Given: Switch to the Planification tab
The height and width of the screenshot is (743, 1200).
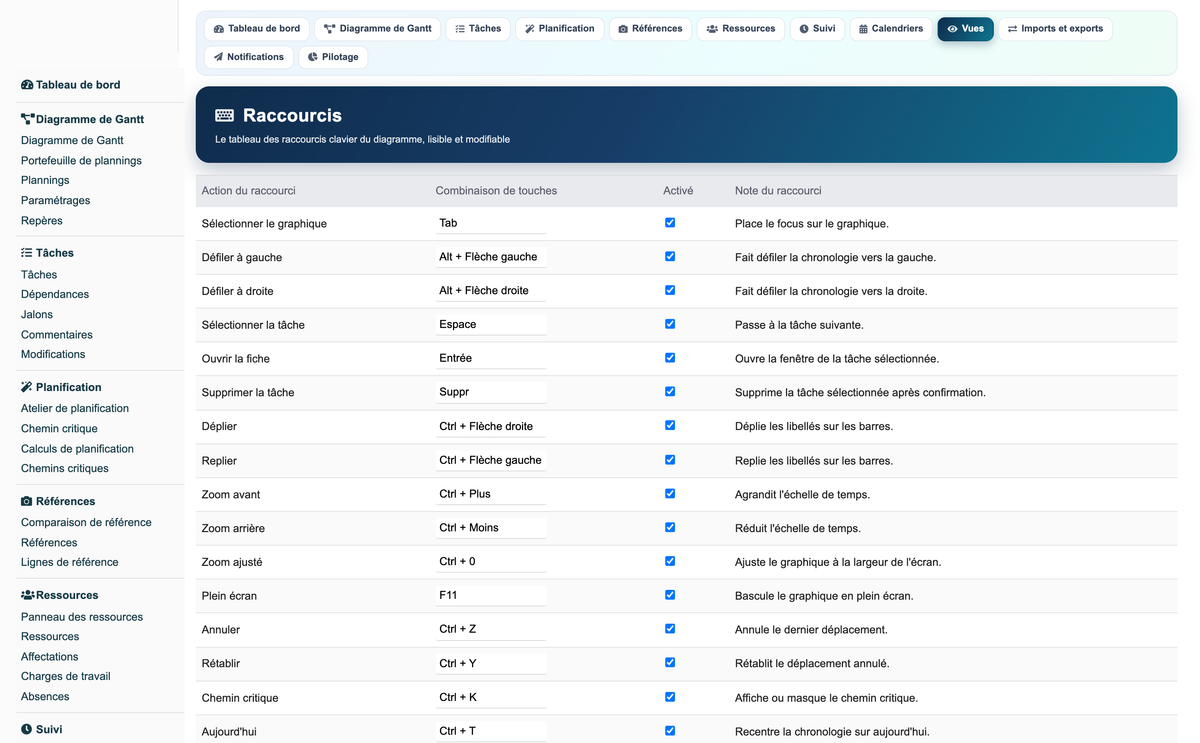Looking at the screenshot, I should pyautogui.click(x=560, y=29).
